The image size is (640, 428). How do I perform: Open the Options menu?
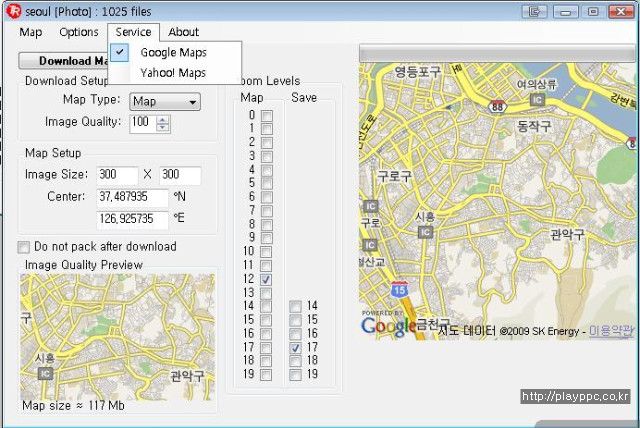click(x=79, y=32)
